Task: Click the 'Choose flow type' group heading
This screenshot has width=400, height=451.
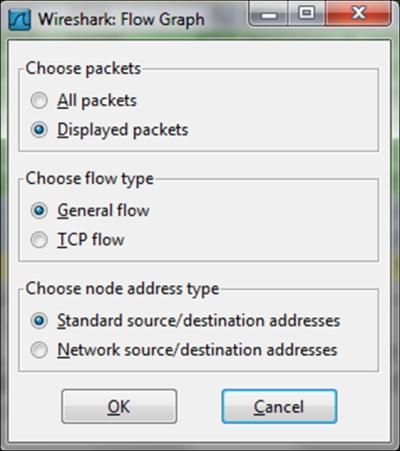Action: tap(90, 179)
